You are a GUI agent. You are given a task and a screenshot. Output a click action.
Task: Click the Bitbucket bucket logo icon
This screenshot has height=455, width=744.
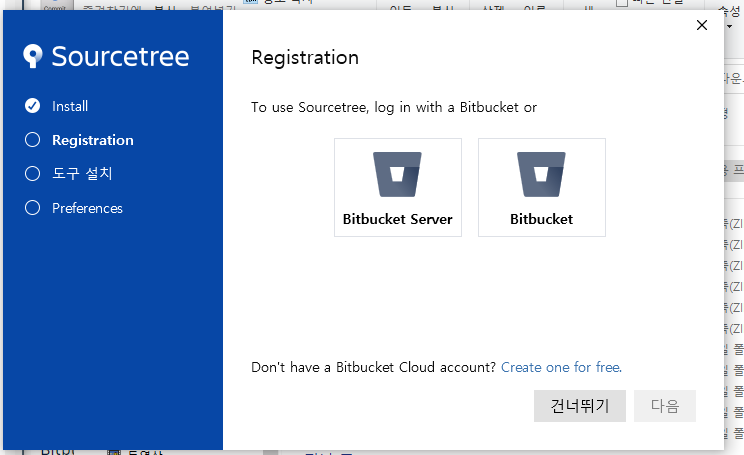coord(541,174)
